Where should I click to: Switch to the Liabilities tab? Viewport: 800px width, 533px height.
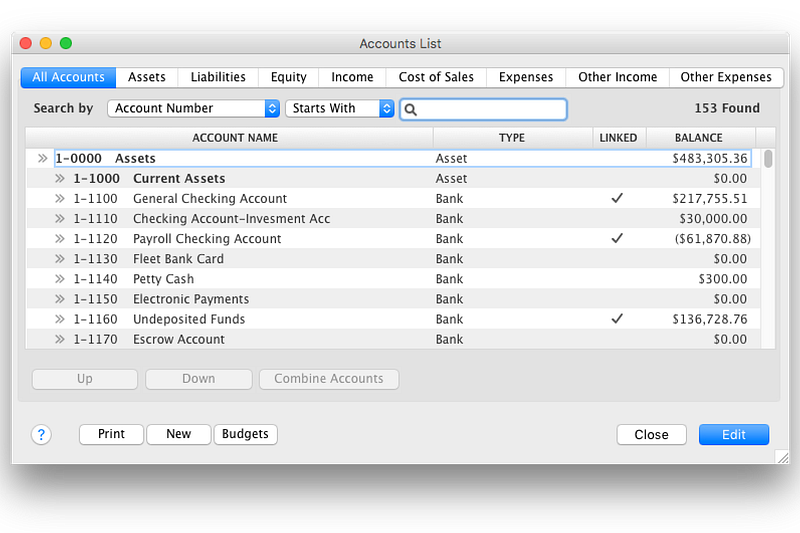218,78
